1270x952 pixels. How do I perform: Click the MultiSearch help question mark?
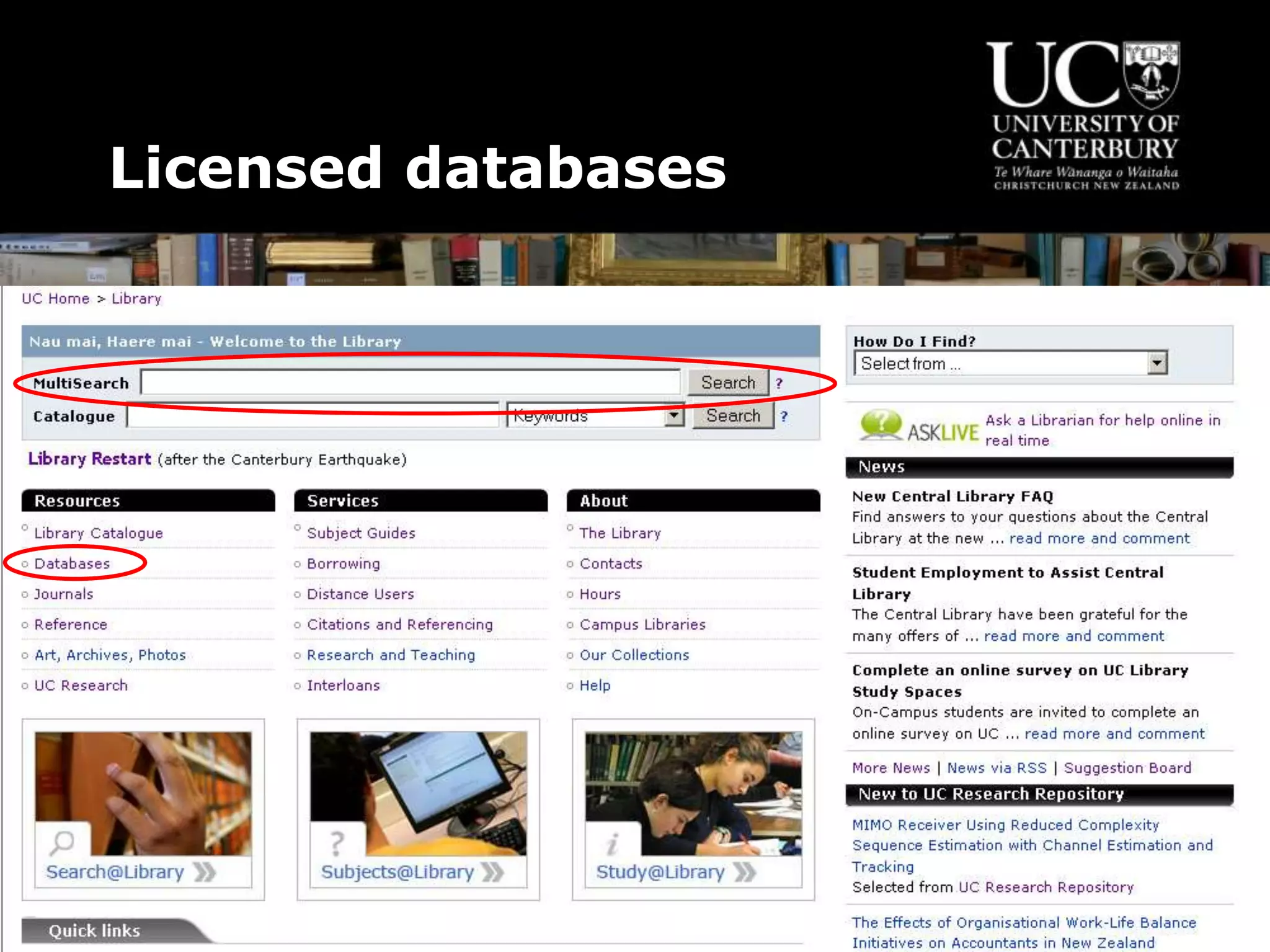[779, 384]
